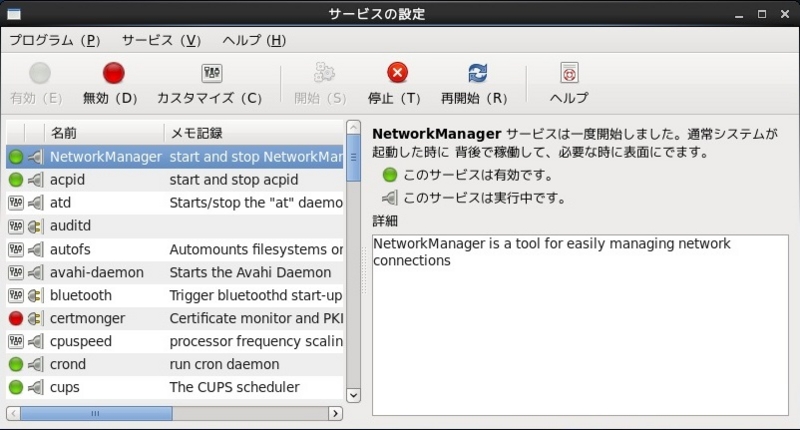Open the ヘルプ (H) menu
This screenshot has height=430, width=800.
pos(254,40)
